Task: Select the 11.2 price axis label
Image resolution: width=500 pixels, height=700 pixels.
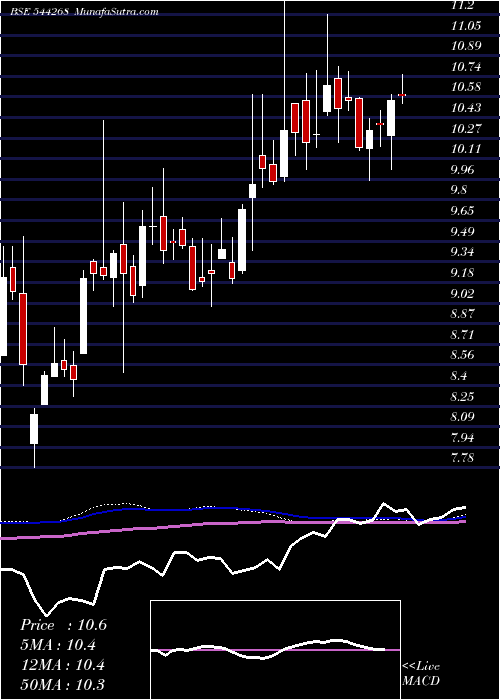Action: click(x=462, y=5)
